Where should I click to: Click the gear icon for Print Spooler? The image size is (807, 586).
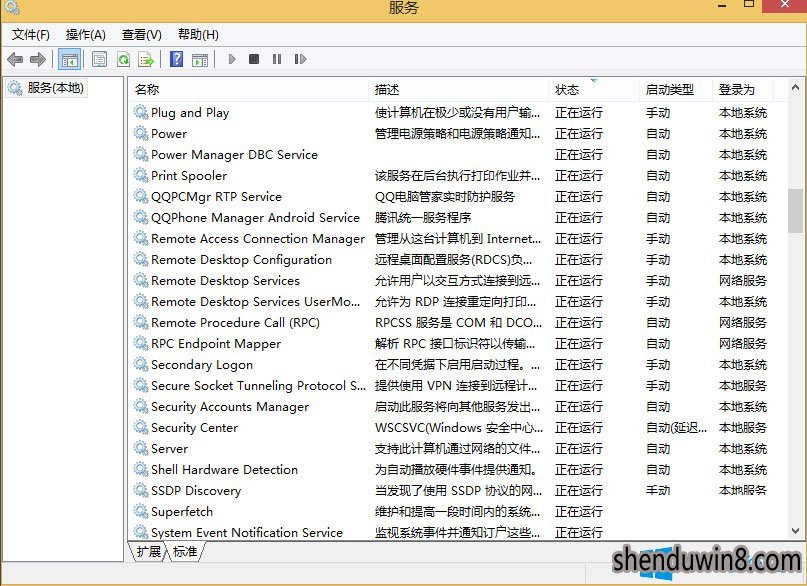click(141, 175)
